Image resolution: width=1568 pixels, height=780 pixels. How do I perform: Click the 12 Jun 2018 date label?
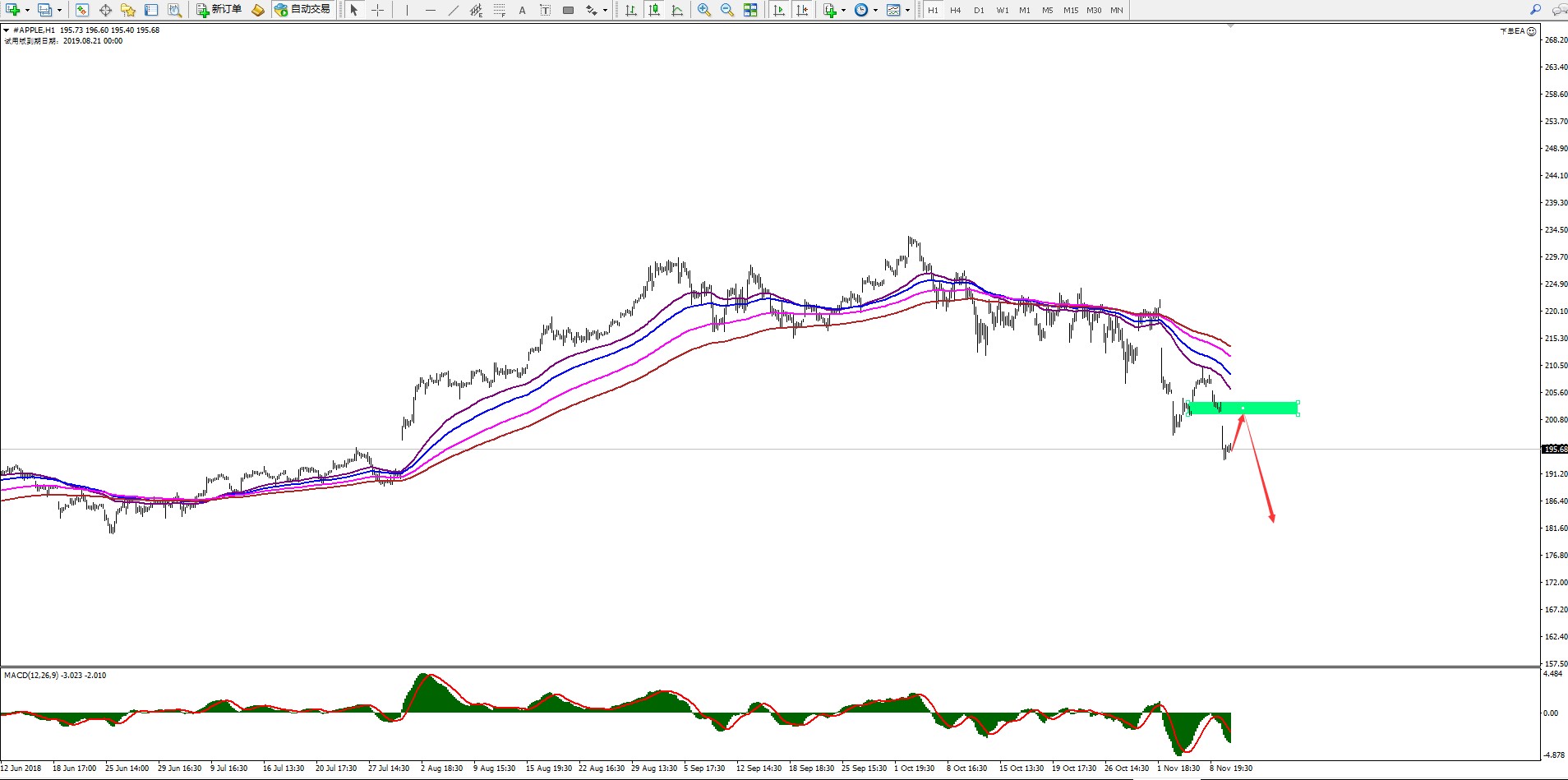[x=21, y=768]
